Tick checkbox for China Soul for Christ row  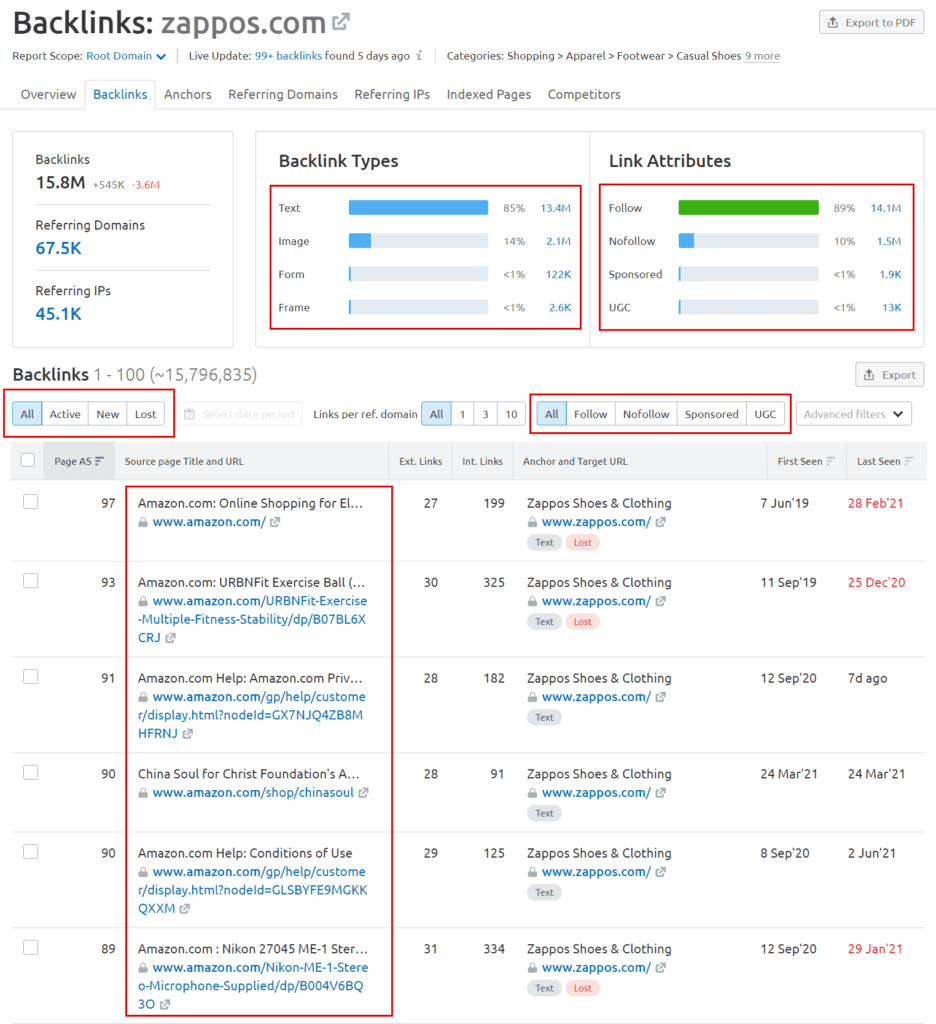click(x=31, y=773)
